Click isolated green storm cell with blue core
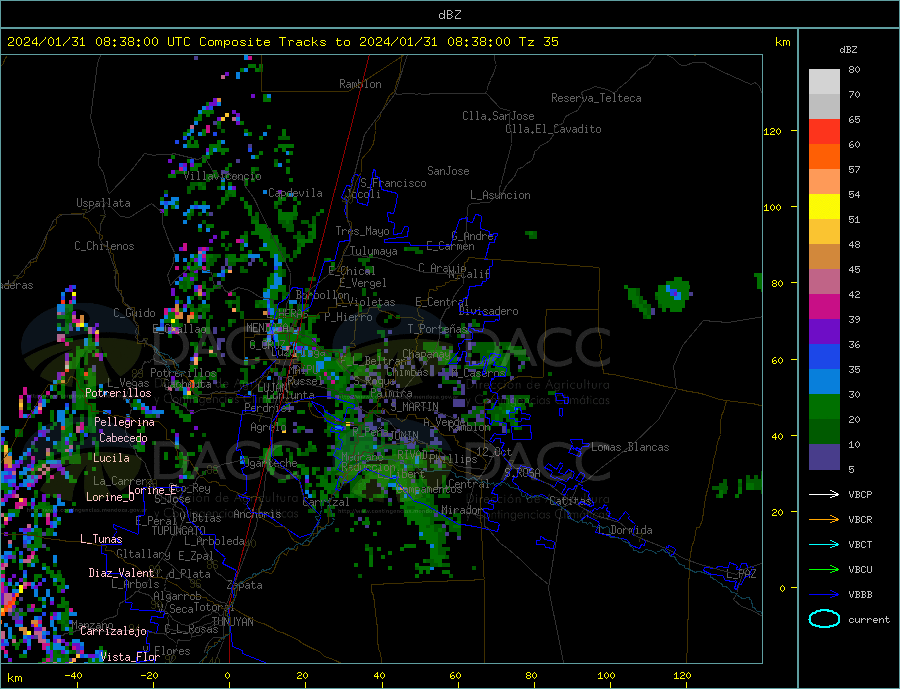This screenshot has height=689, width=900. 672,295
